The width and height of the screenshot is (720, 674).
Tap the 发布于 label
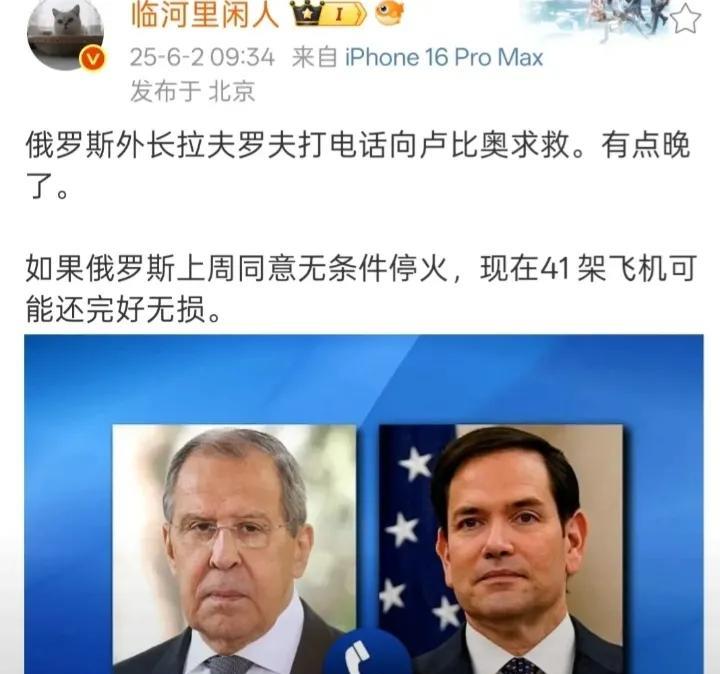click(166, 91)
